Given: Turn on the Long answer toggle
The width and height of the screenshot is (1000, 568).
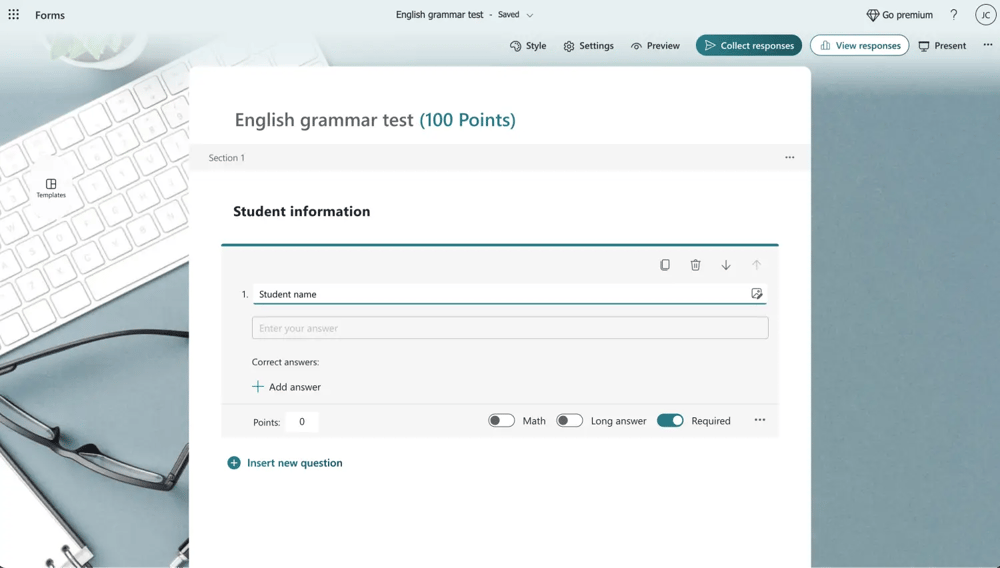Looking at the screenshot, I should click(569, 421).
